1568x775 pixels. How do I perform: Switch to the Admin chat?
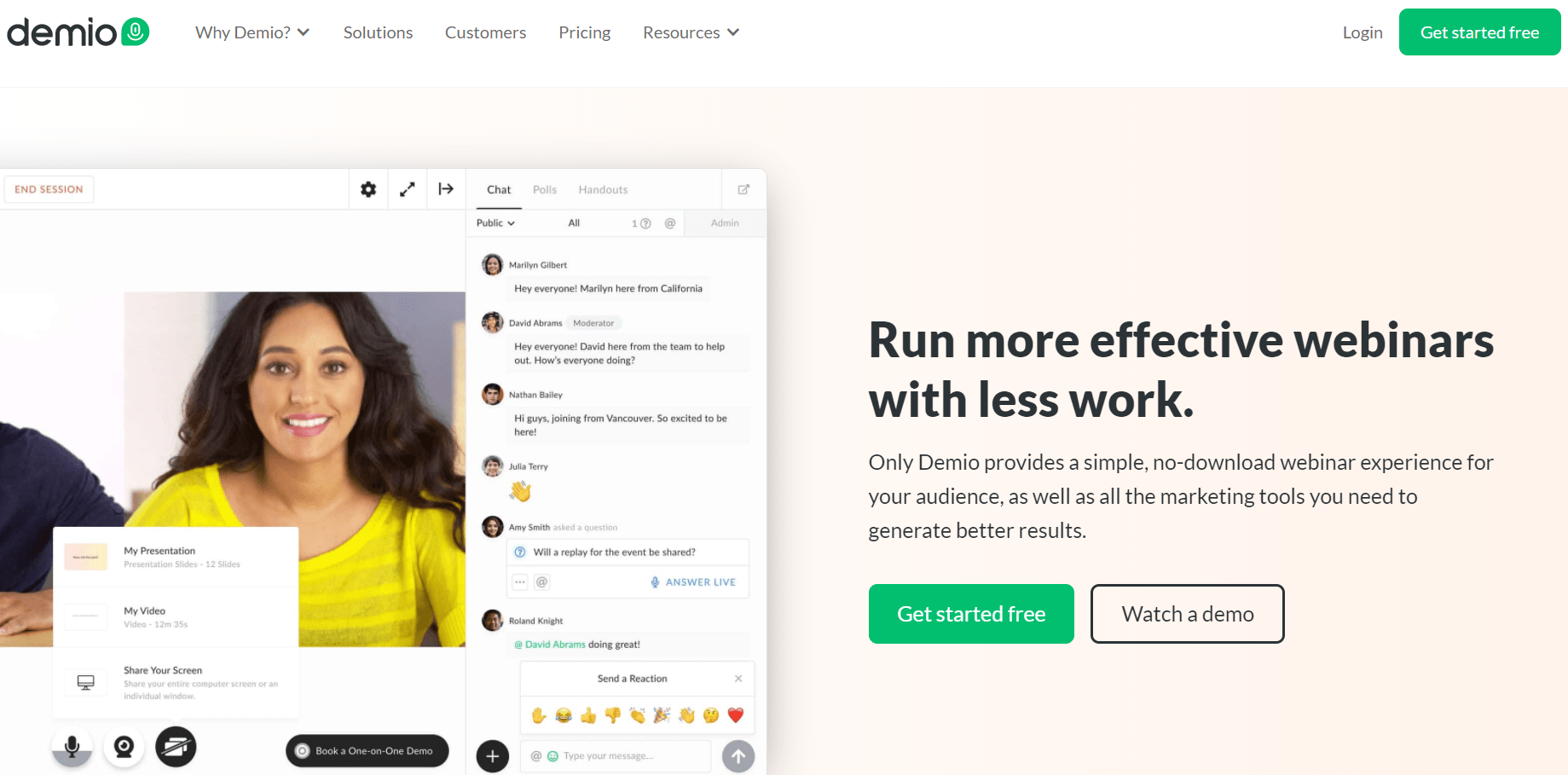pyautogui.click(x=725, y=223)
